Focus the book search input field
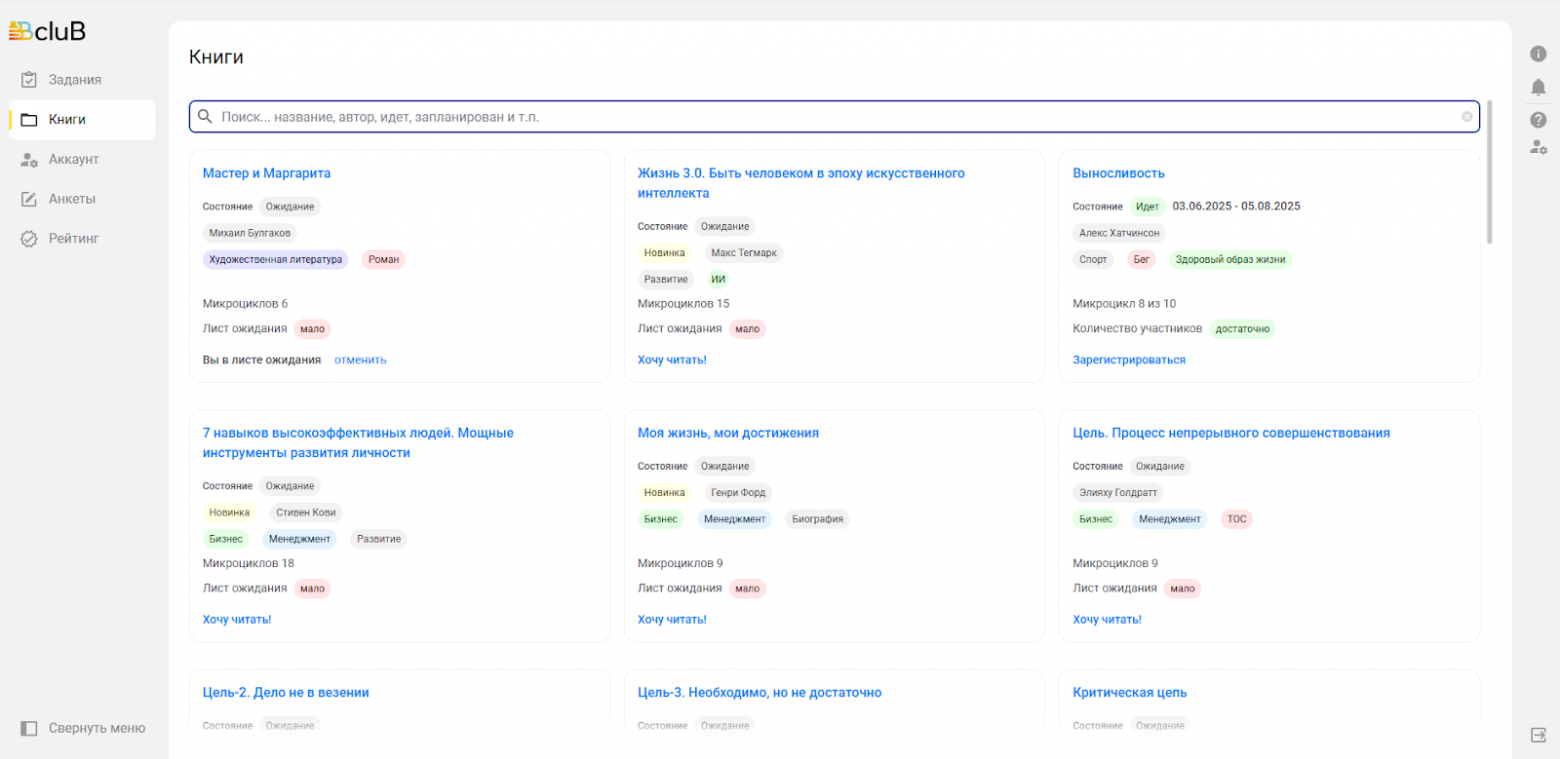 click(830, 117)
